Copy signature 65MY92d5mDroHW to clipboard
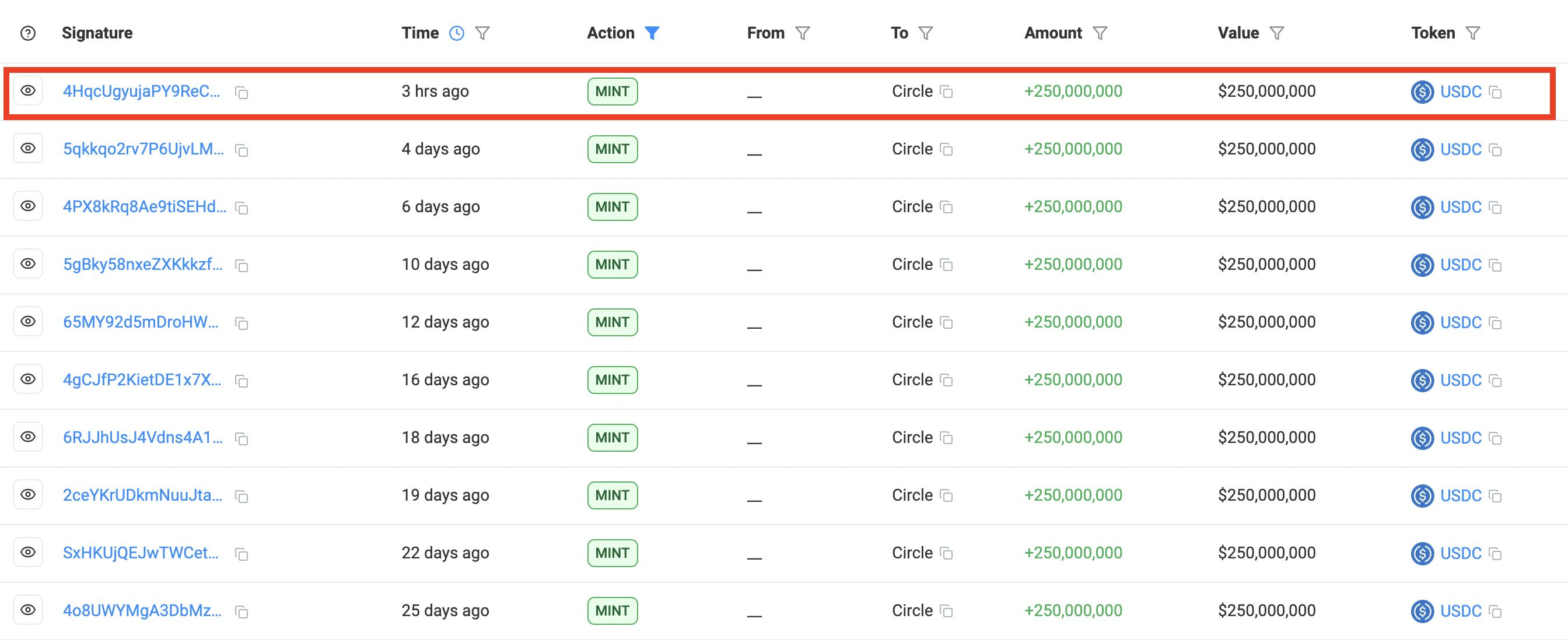1568x640 pixels. [242, 323]
